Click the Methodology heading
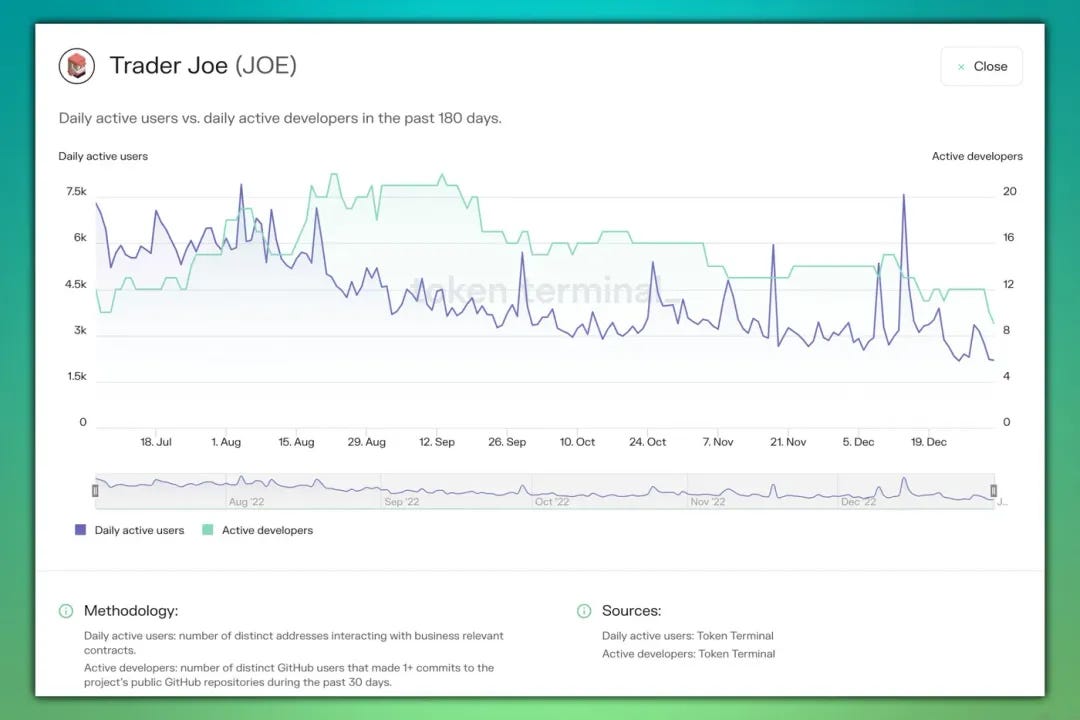 (131, 611)
